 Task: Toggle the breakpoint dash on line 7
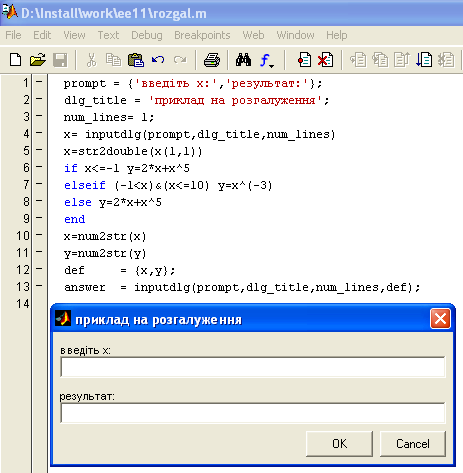click(39, 183)
